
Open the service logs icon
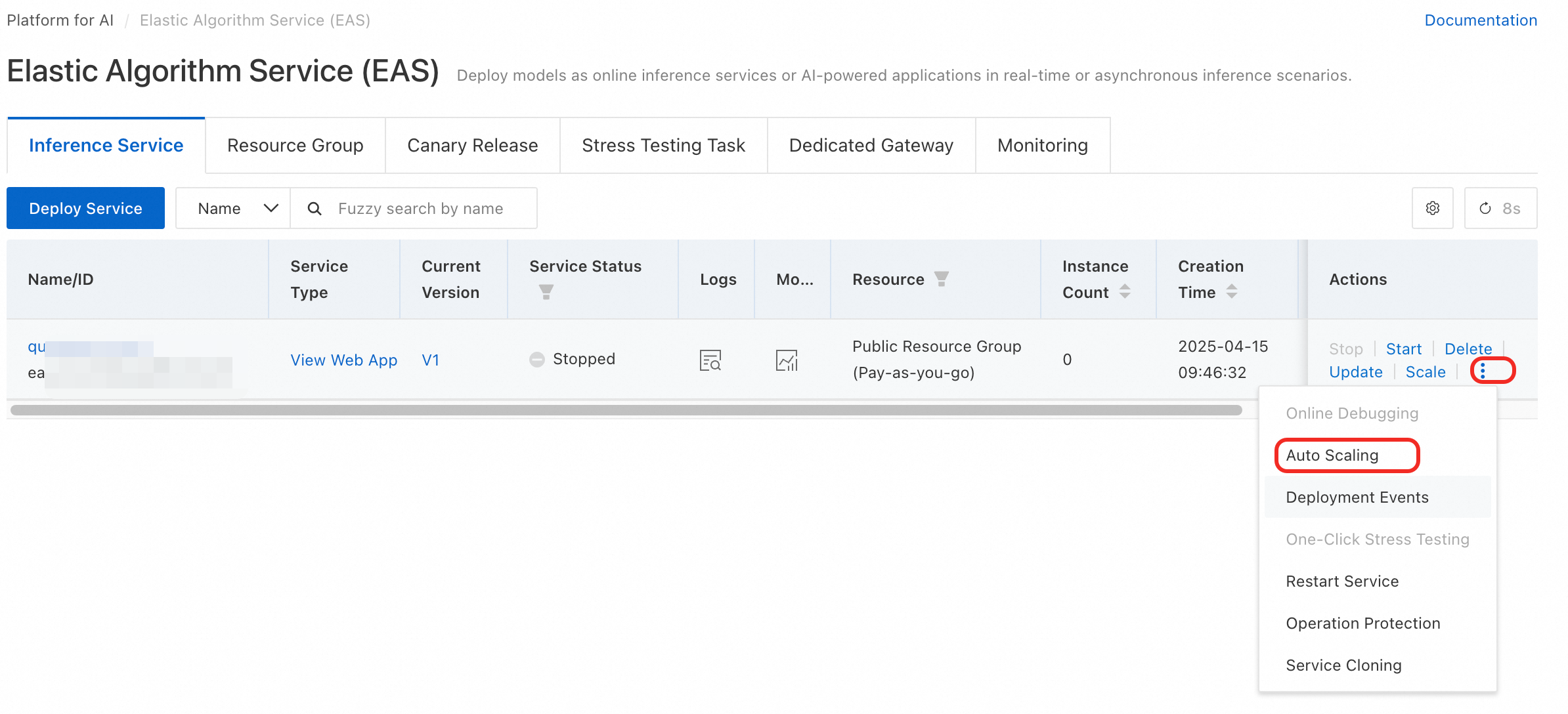click(710, 360)
